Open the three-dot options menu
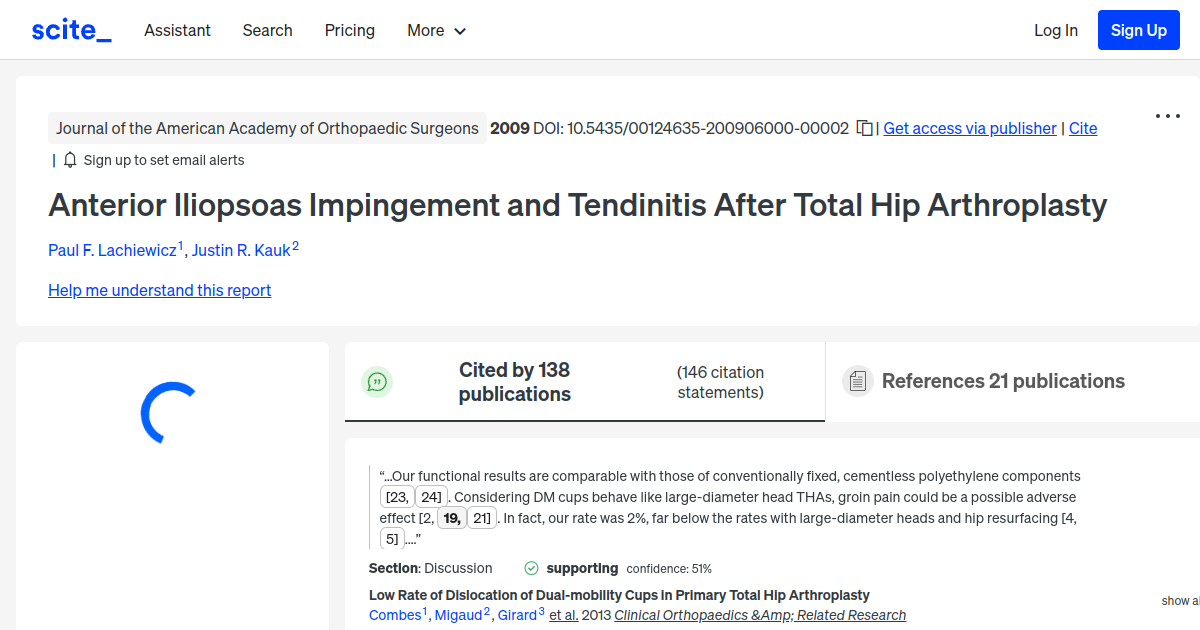The width and height of the screenshot is (1200, 630). point(1167,116)
